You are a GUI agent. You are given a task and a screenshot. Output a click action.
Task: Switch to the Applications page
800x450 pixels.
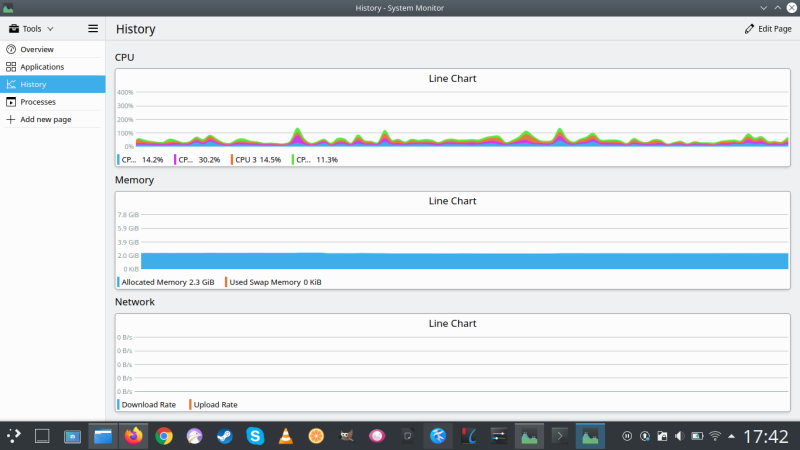[x=42, y=67]
